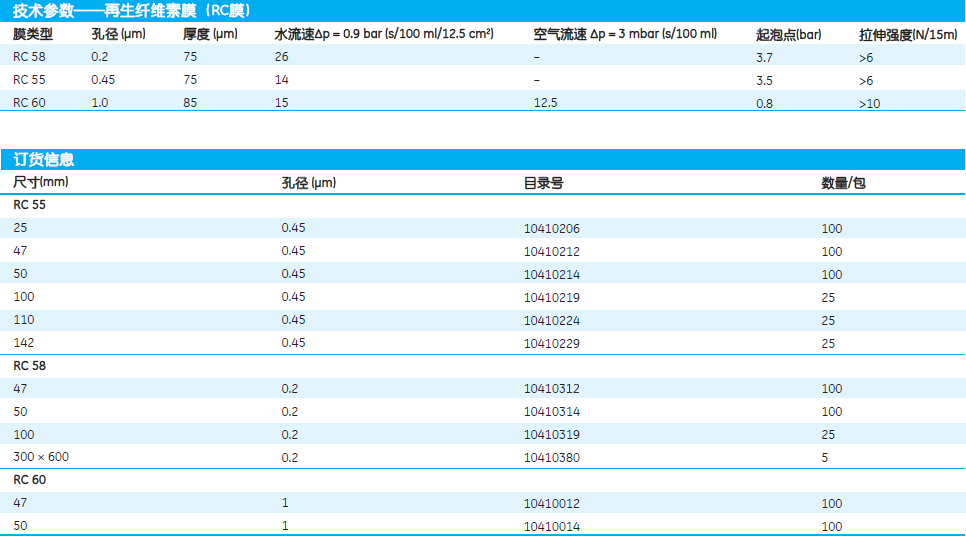Click RC 58 in the technical parameters table

coord(29,57)
